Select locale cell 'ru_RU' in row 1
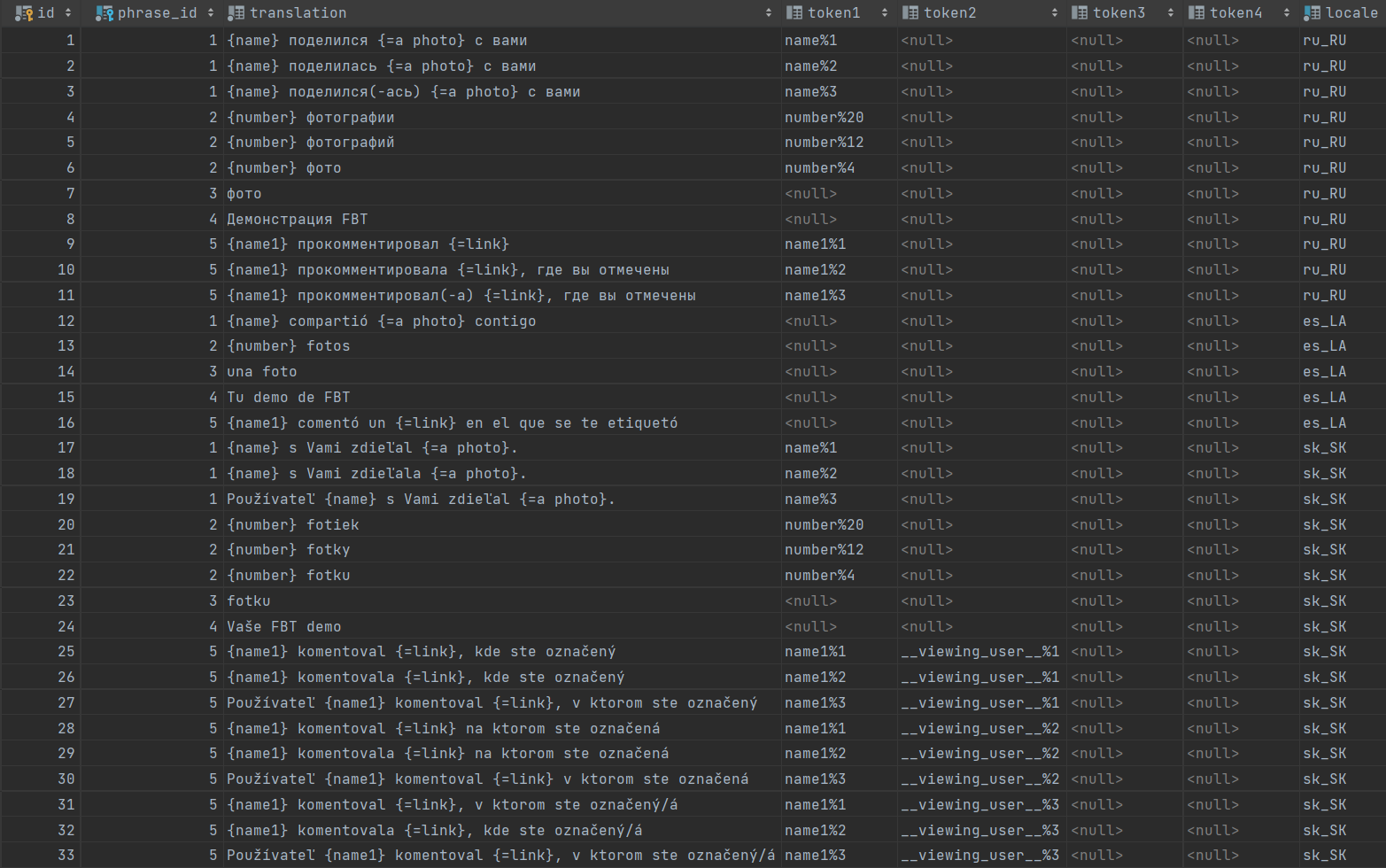The width and height of the screenshot is (1386, 868). point(1343,41)
